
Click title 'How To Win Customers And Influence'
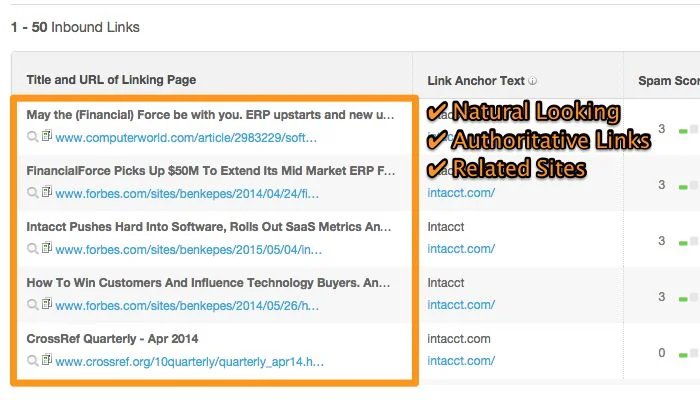coord(208,283)
